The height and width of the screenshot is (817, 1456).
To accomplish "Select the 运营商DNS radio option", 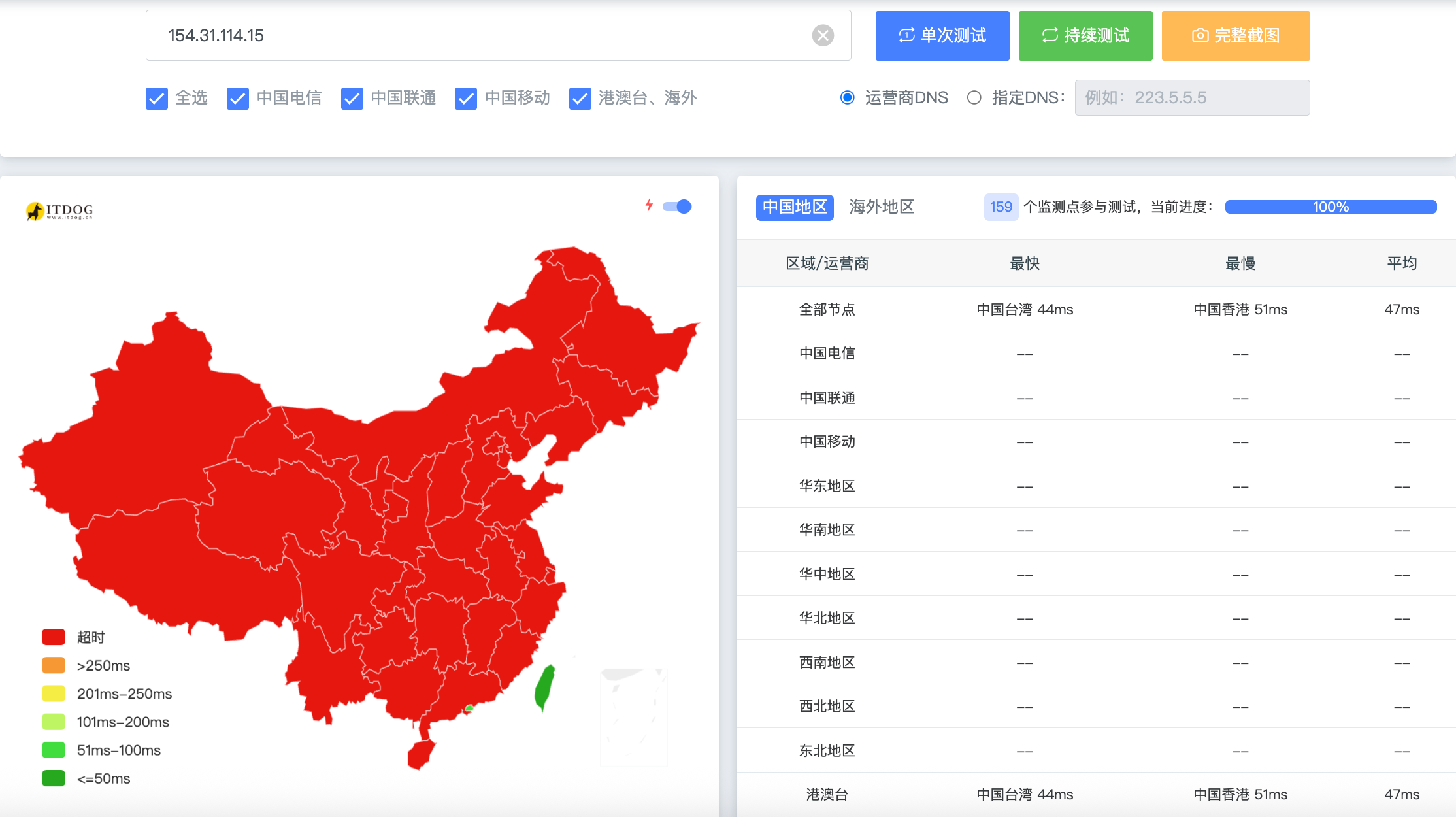I will coord(848,98).
